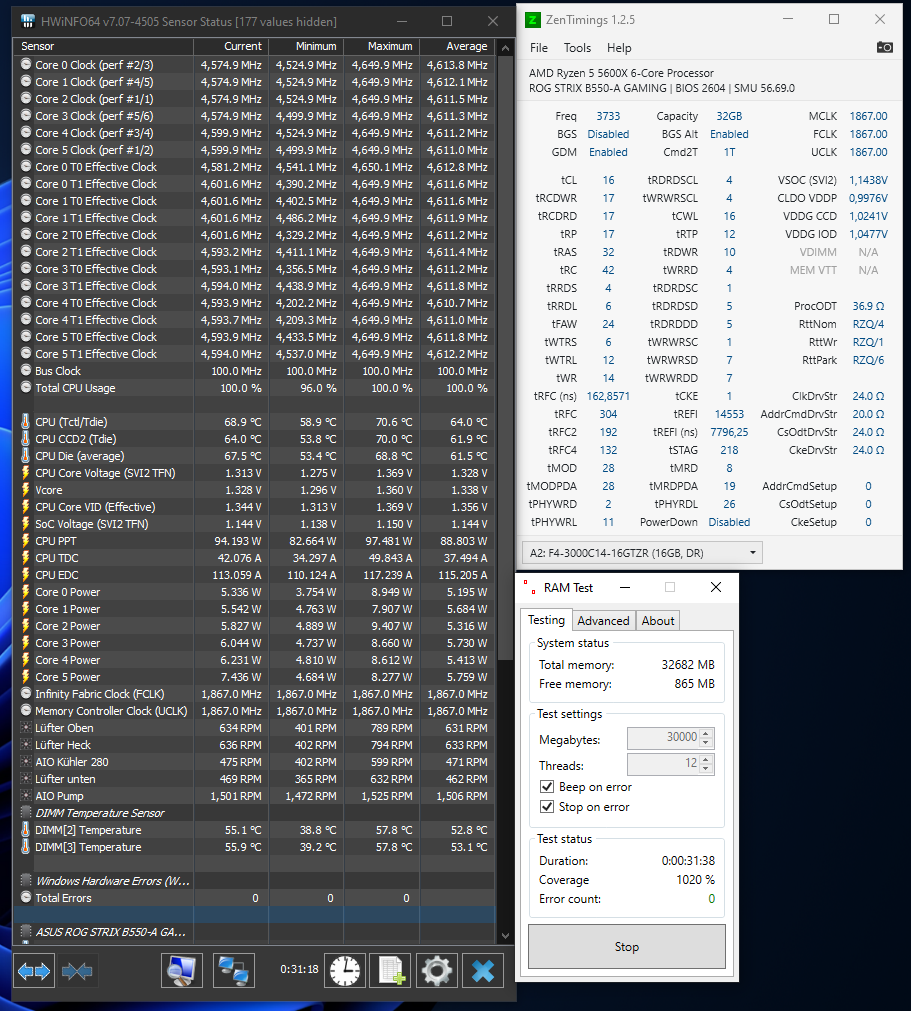The height and width of the screenshot is (1011, 911).
Task: Switch to RAM Test About tab
Action: (x=658, y=620)
